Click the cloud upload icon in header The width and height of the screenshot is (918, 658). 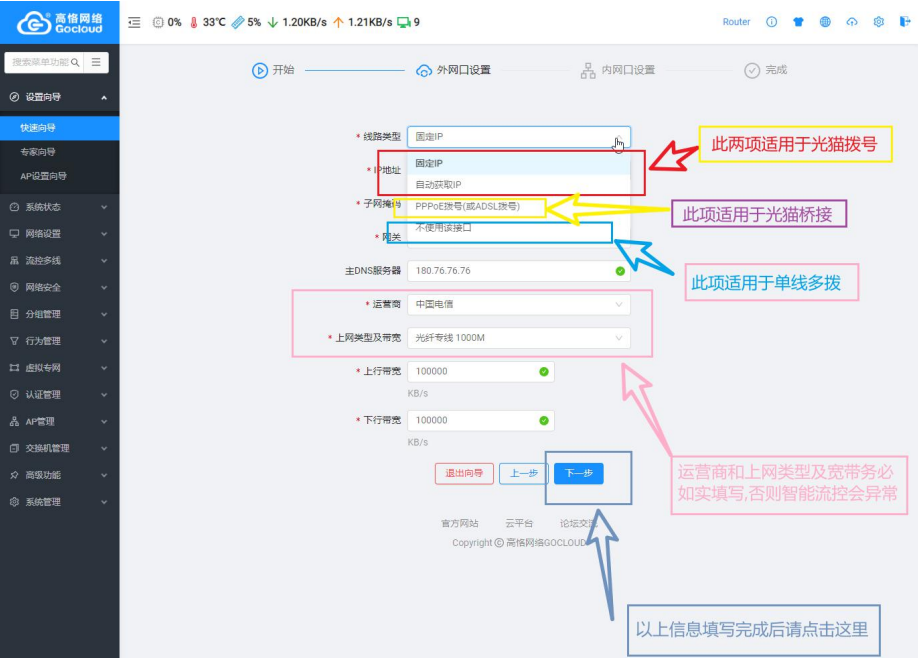pos(852,22)
